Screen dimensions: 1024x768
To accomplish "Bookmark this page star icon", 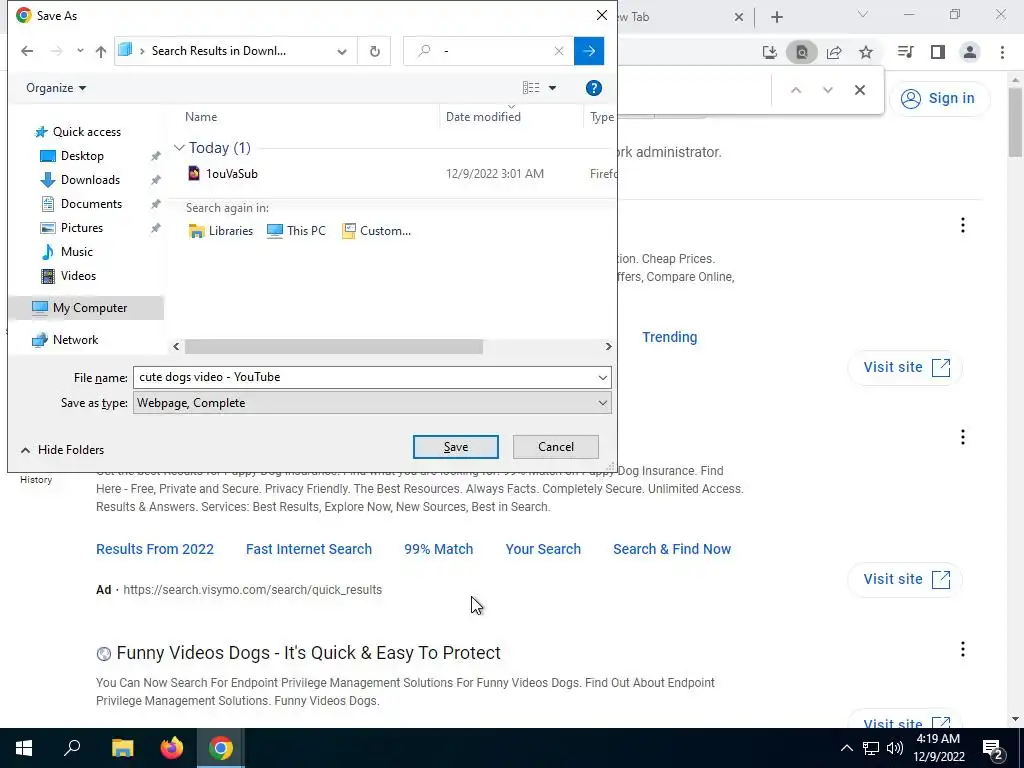I will [866, 52].
